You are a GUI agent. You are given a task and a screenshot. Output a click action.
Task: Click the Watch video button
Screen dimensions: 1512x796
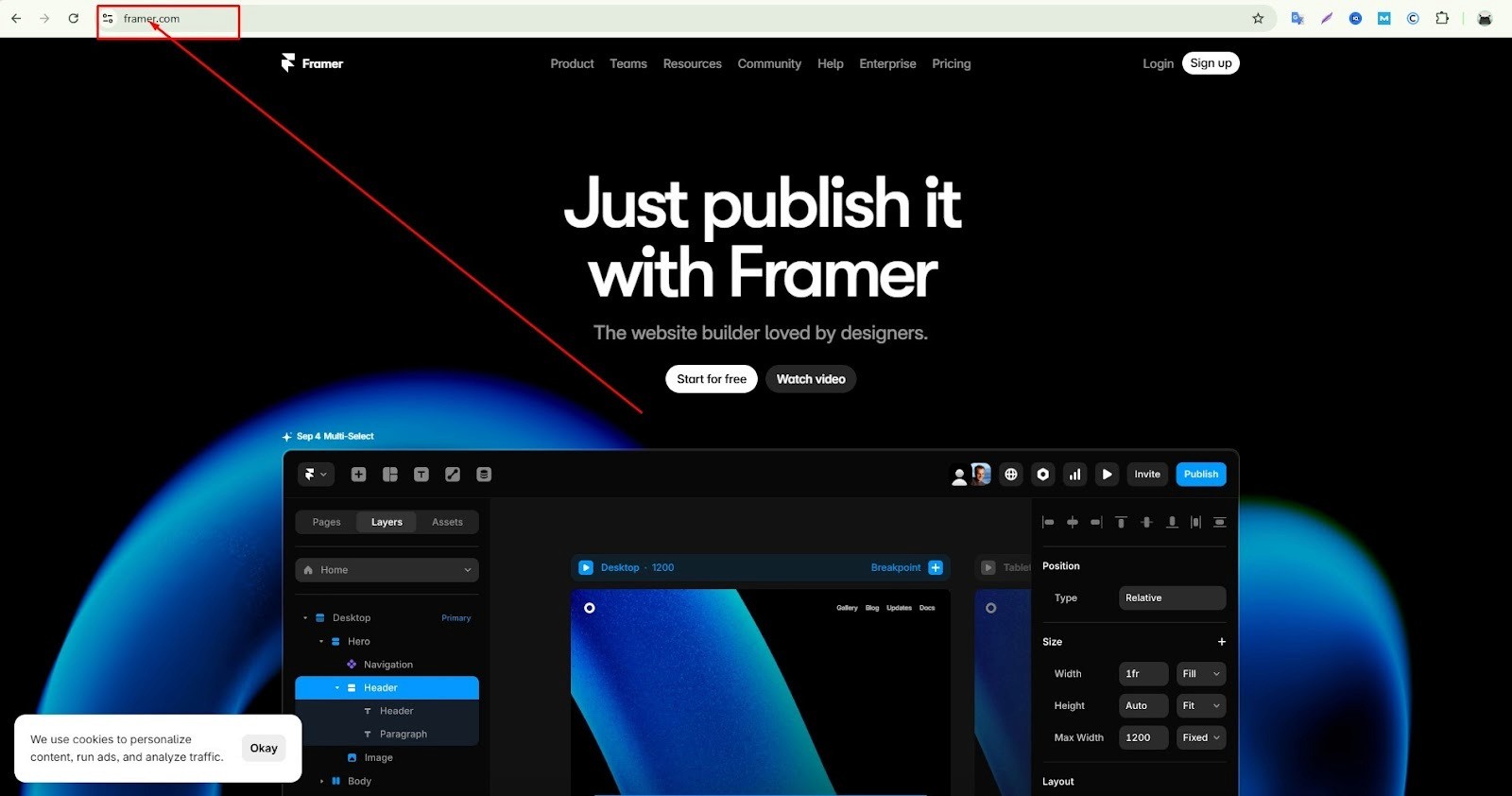click(811, 379)
